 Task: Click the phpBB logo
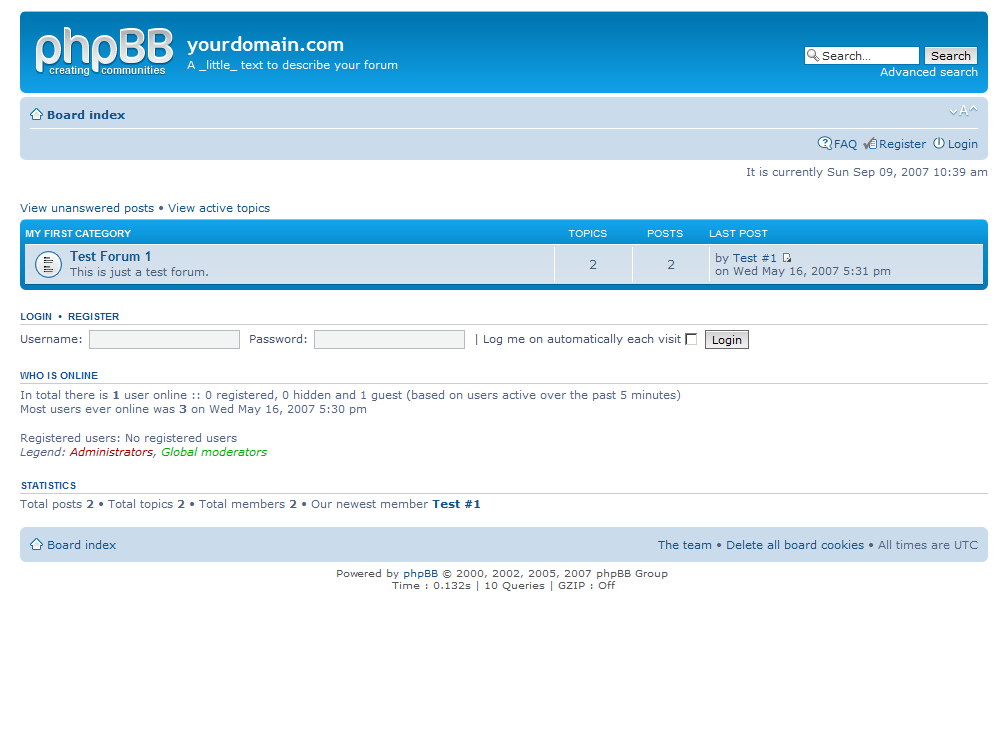pyautogui.click(x=103, y=52)
